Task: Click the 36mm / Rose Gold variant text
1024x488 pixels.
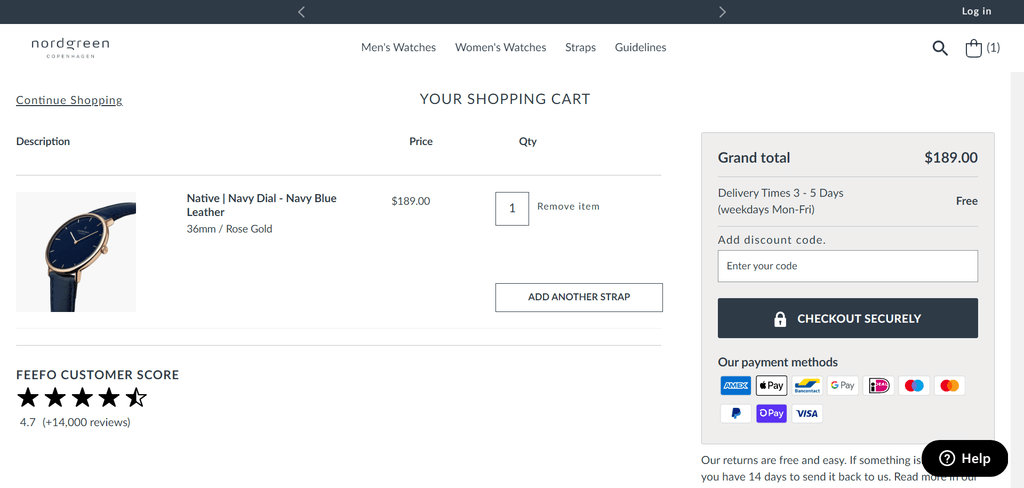Action: coord(229,229)
